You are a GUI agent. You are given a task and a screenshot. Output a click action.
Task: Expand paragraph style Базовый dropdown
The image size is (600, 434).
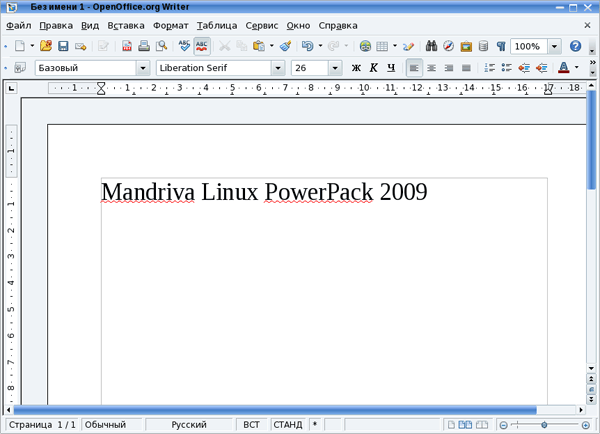pos(143,68)
